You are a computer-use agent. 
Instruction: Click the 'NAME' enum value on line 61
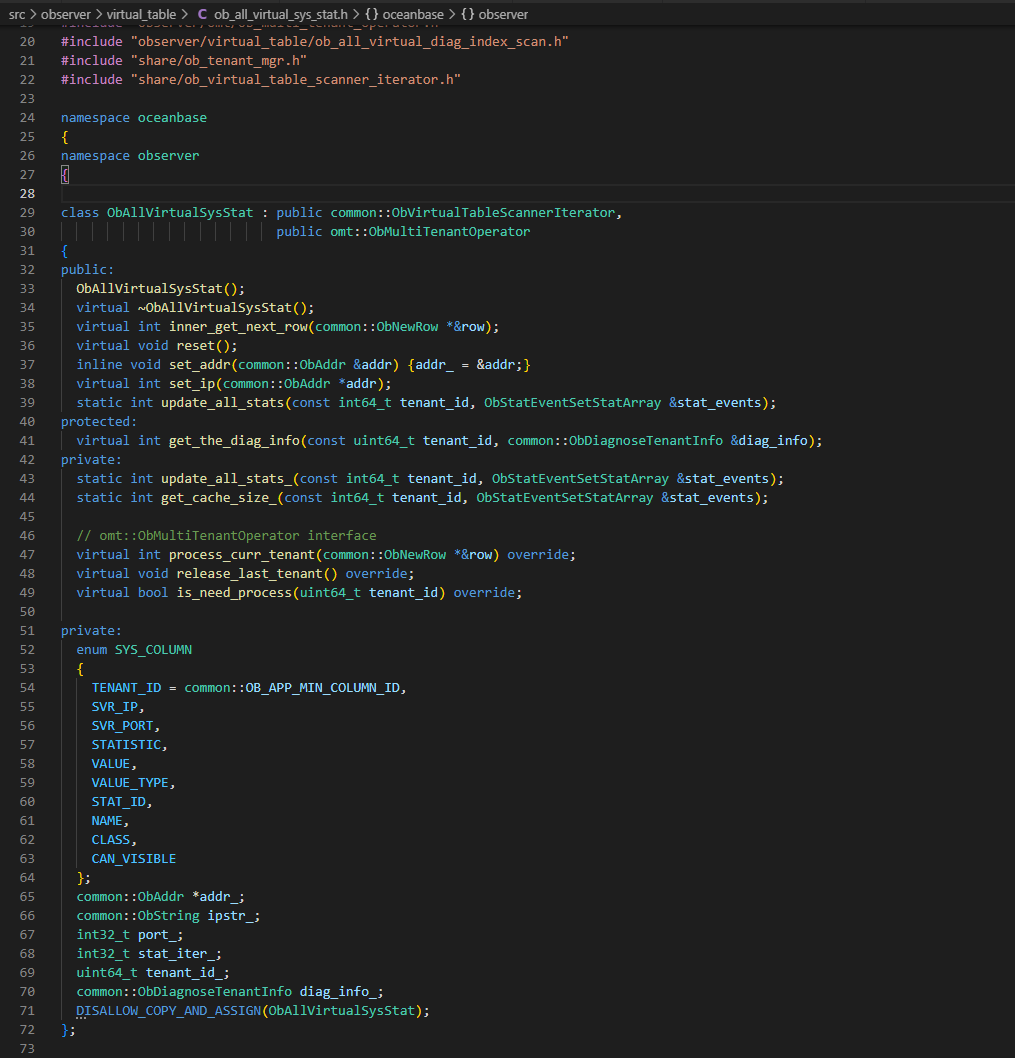(107, 821)
